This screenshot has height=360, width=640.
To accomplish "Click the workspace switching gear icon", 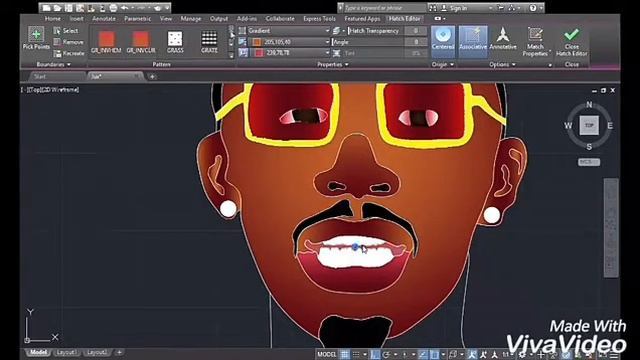I will [522, 354].
